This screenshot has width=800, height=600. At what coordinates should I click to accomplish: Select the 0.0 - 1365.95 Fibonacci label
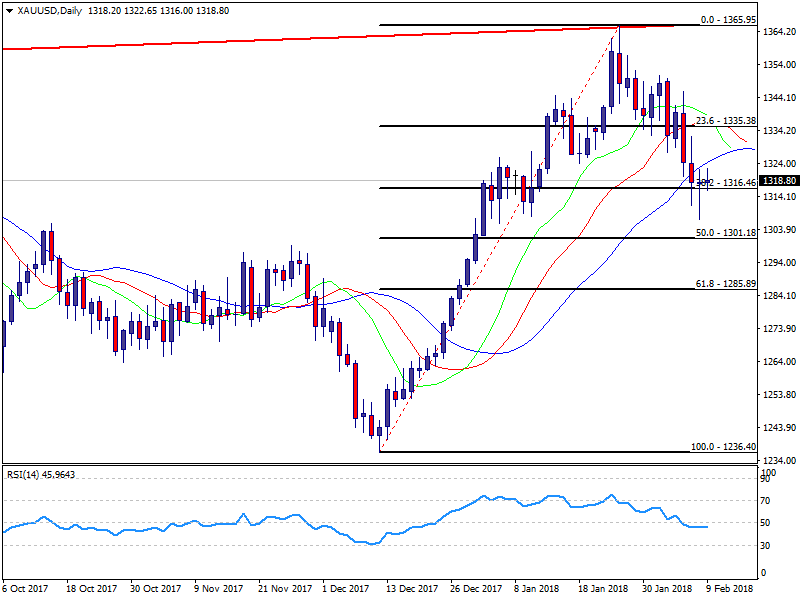point(726,19)
